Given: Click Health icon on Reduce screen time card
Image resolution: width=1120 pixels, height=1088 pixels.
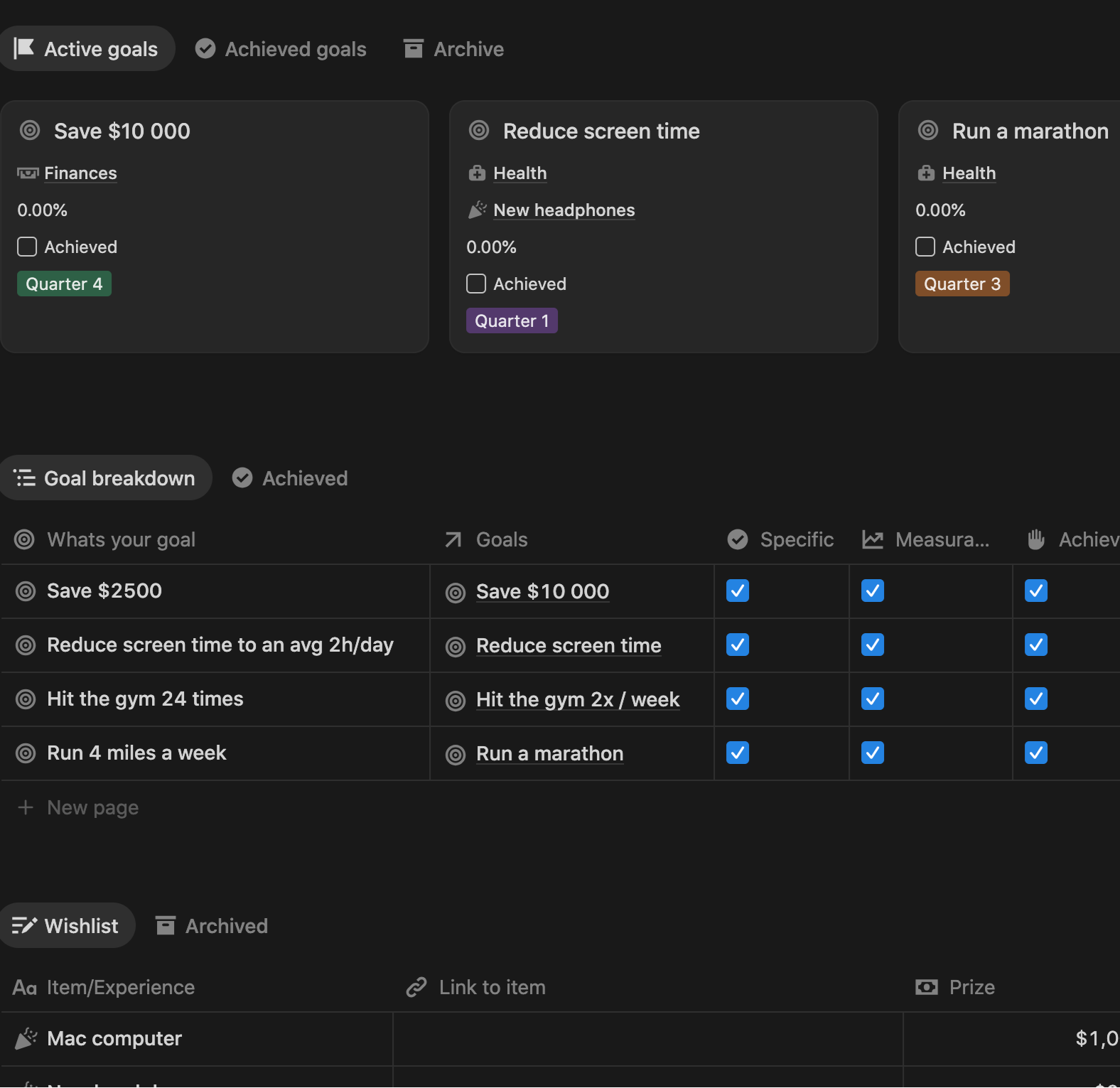Looking at the screenshot, I should pyautogui.click(x=477, y=173).
